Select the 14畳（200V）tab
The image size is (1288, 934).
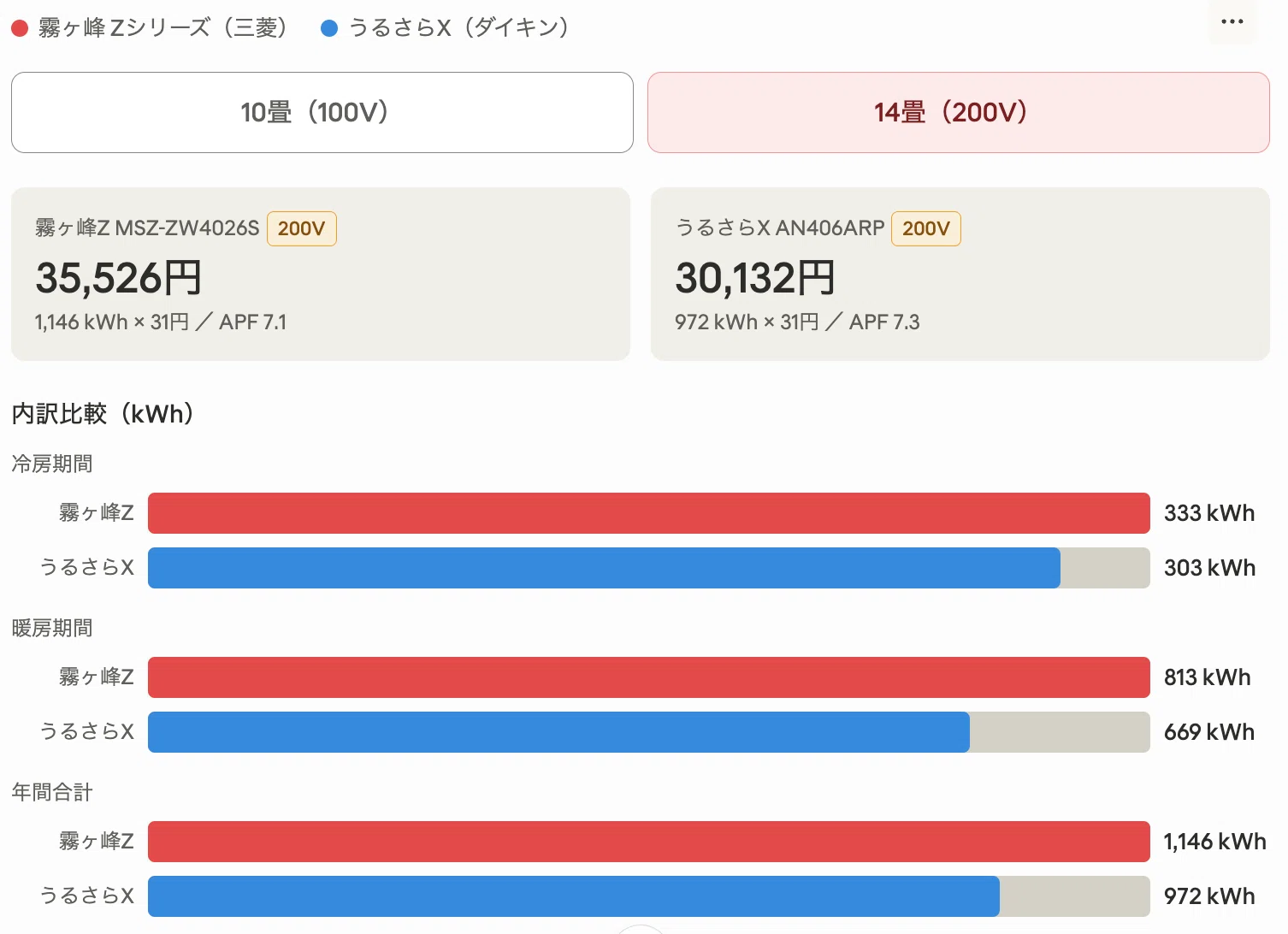(959, 112)
